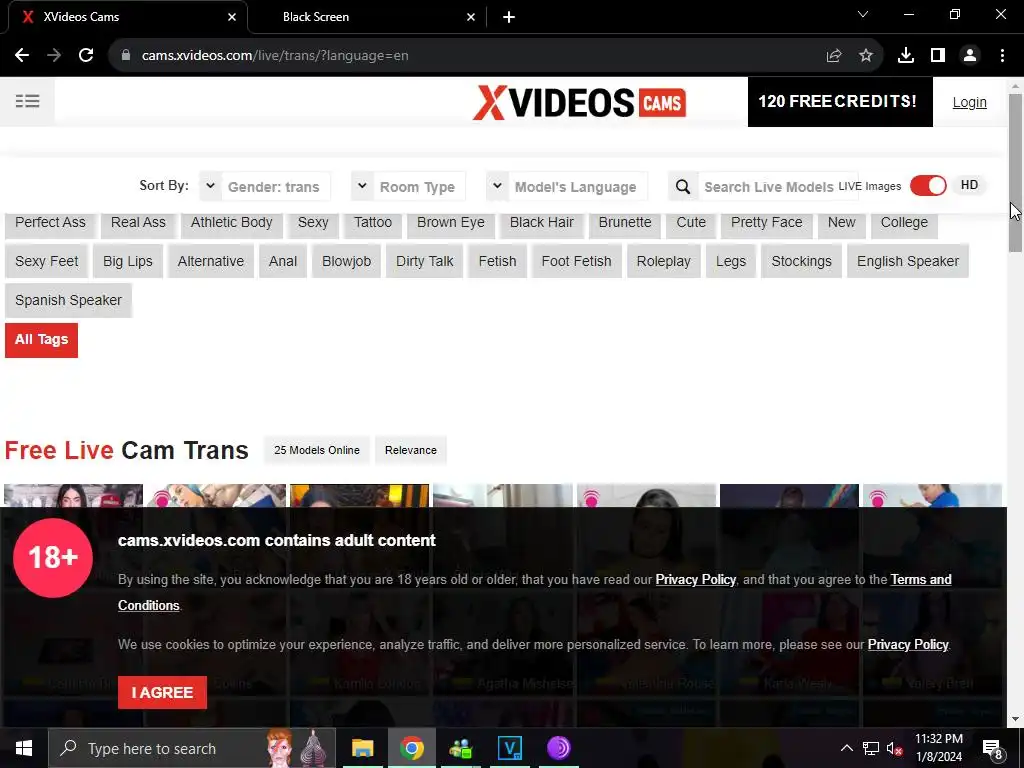Image resolution: width=1024 pixels, height=768 pixels.
Task: Select the Cute tag
Action: pos(691,223)
